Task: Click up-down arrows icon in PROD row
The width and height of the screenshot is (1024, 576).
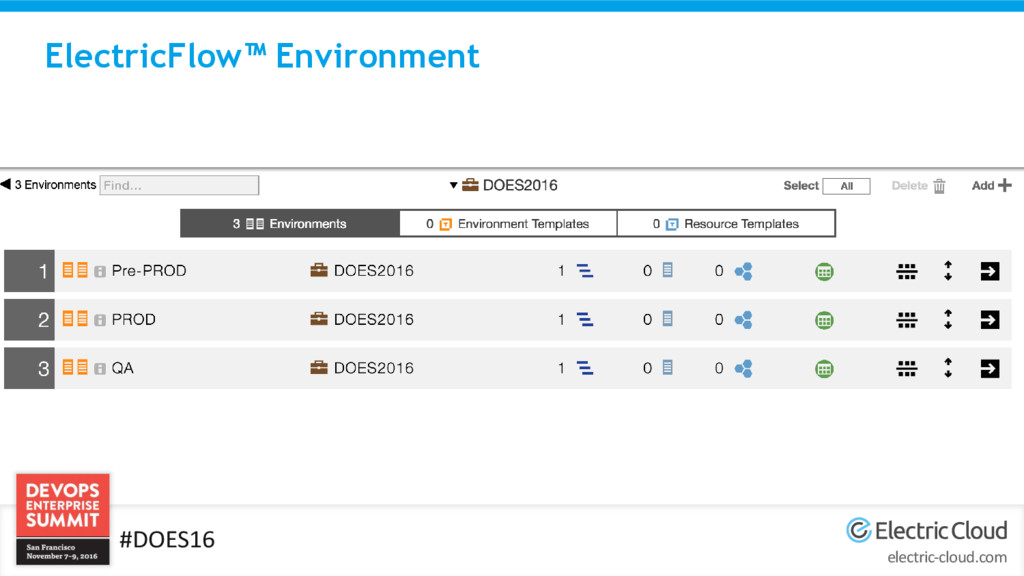Action: coord(948,319)
